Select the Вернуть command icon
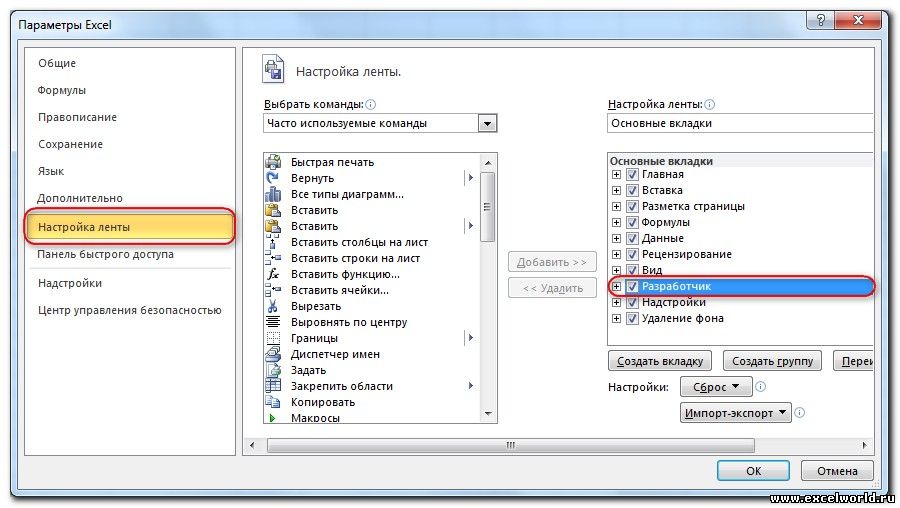The height and width of the screenshot is (508, 900). (273, 178)
